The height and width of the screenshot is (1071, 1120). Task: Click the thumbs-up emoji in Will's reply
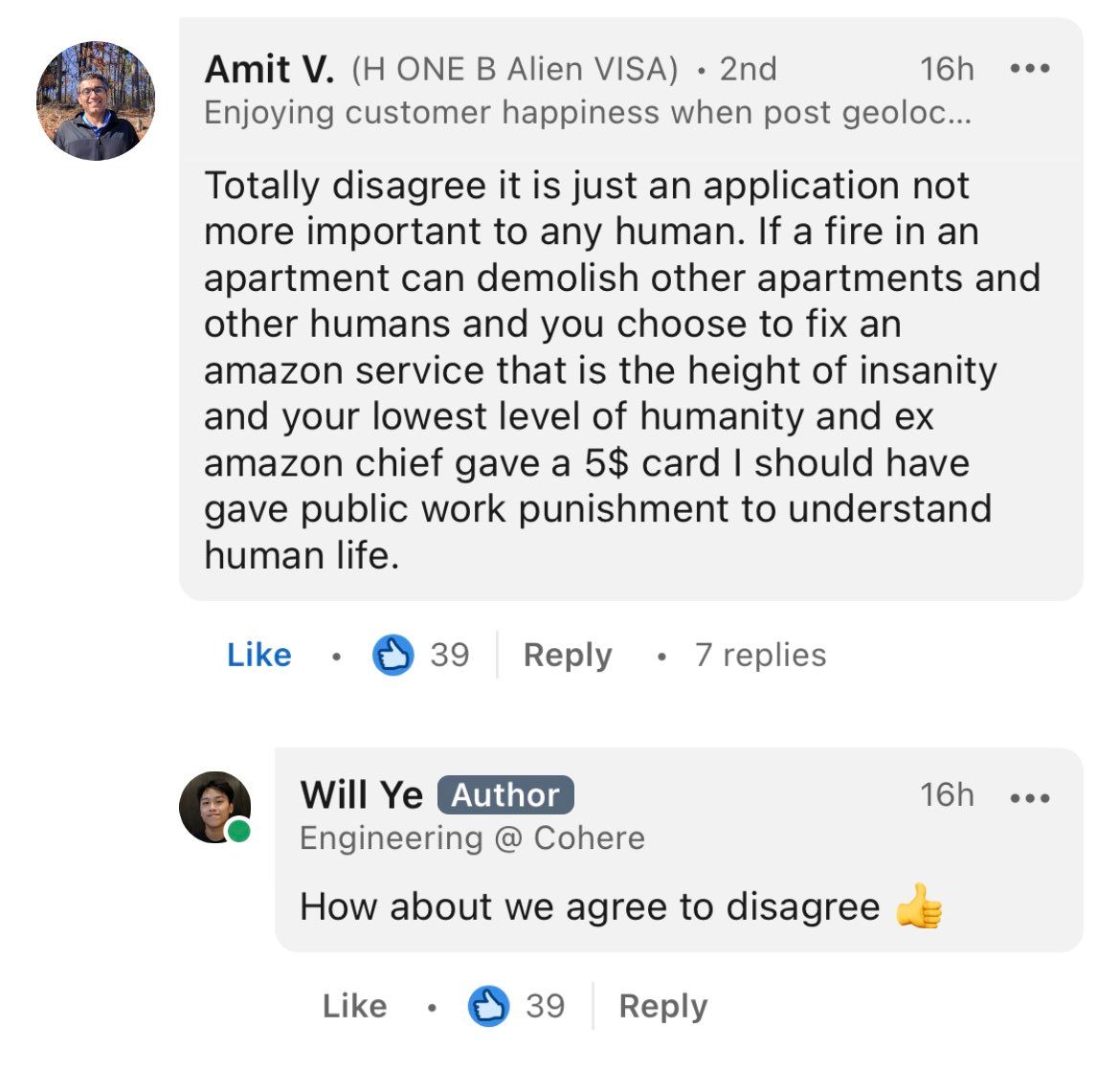919,906
